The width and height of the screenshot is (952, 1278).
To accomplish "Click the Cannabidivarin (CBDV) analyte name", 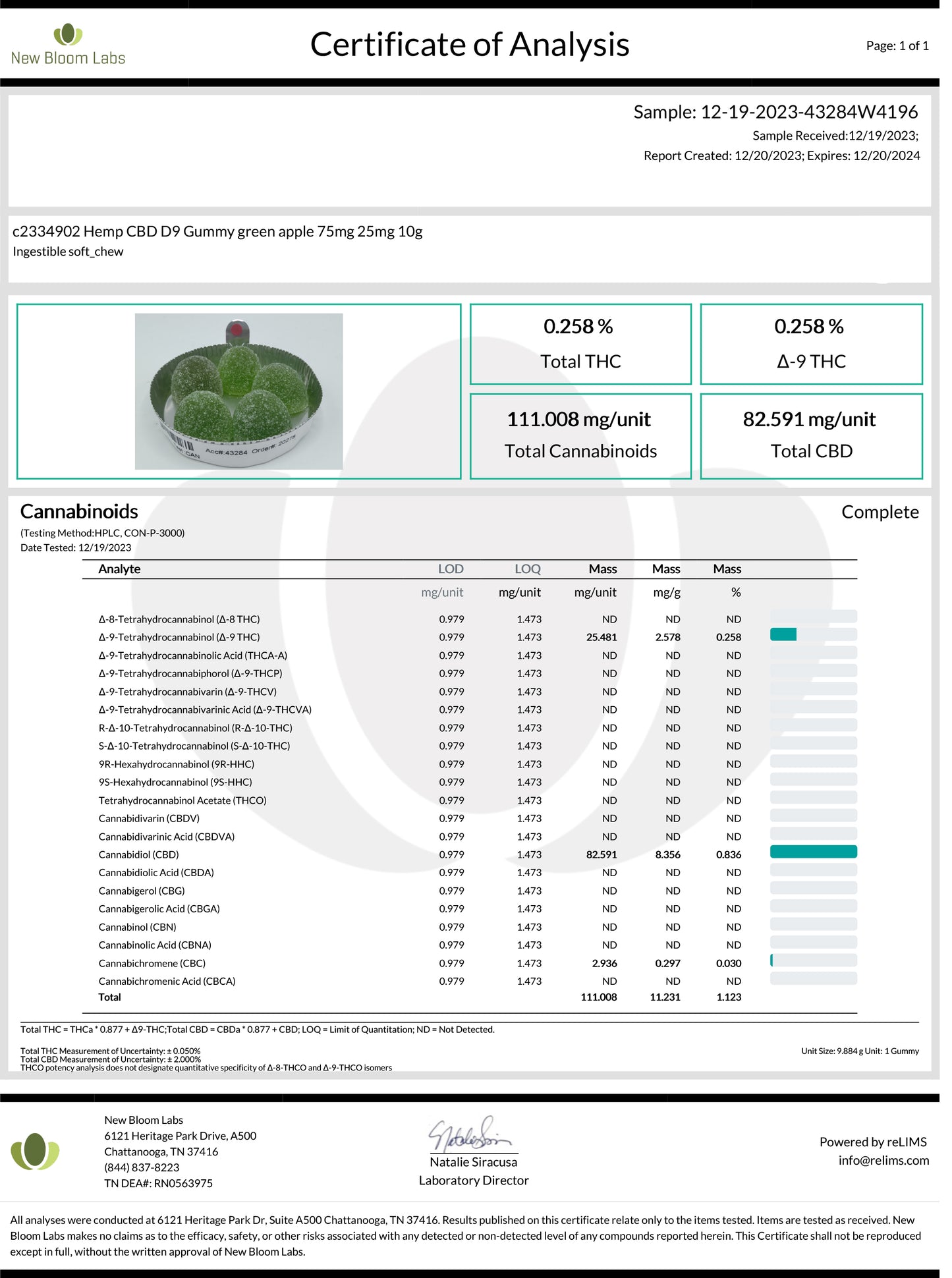I will point(149,818).
